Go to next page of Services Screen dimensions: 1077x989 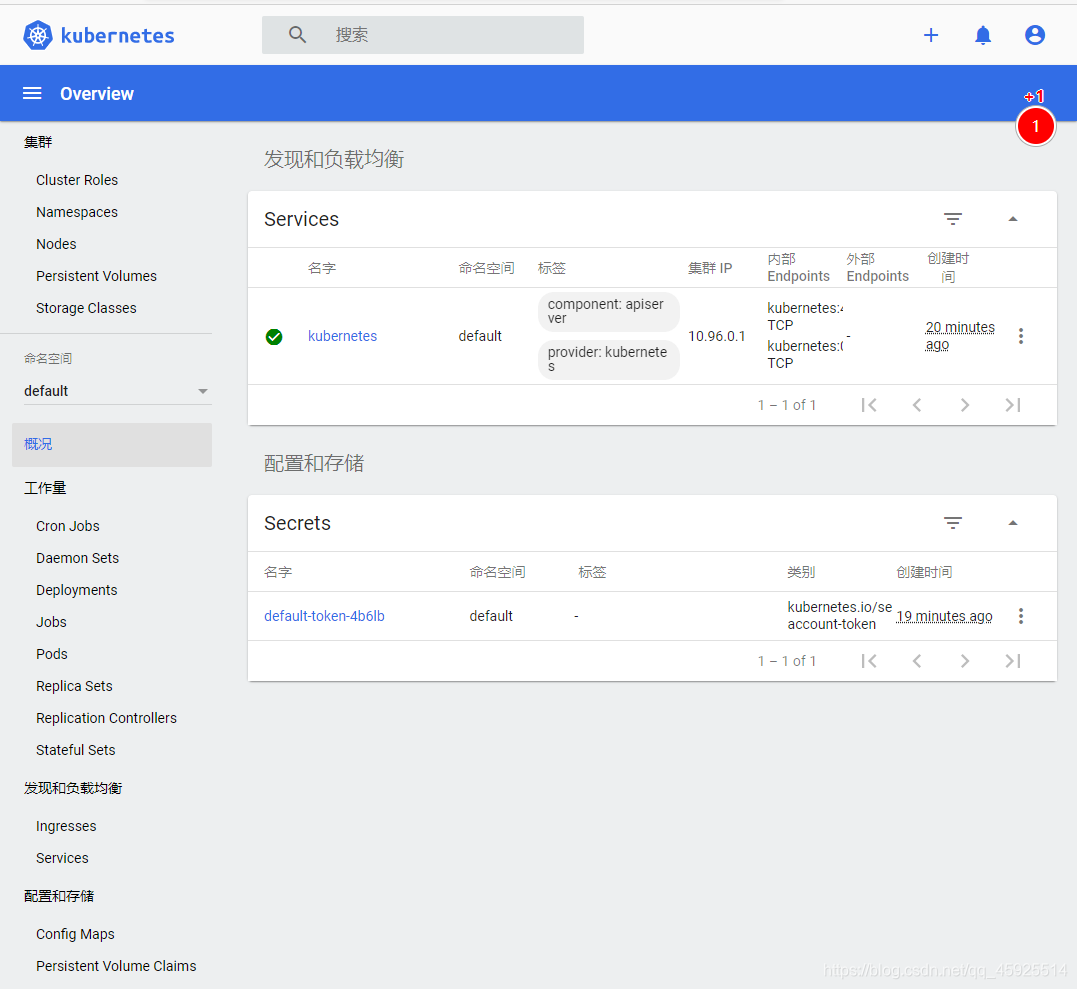(x=965, y=405)
